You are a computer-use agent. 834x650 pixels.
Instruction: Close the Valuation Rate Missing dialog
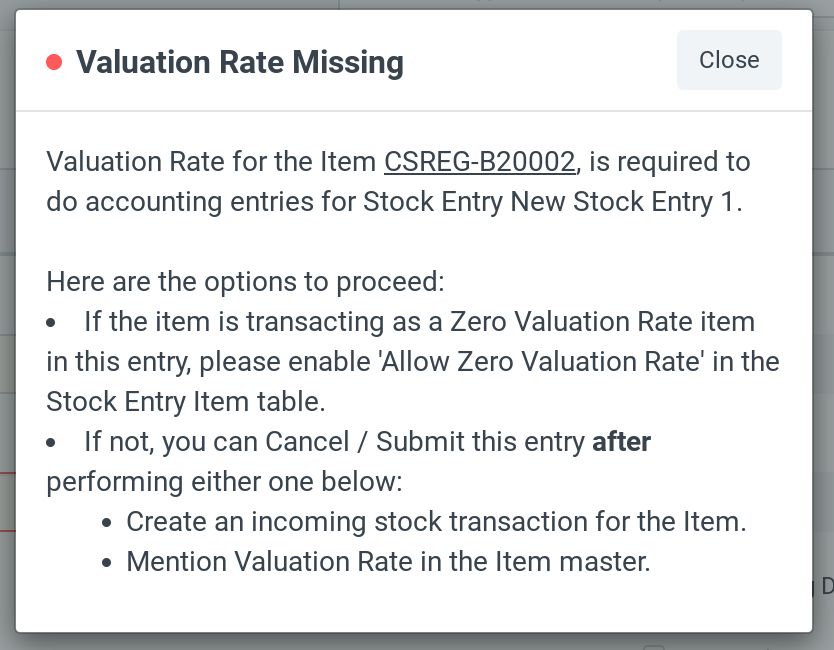[x=729, y=60]
